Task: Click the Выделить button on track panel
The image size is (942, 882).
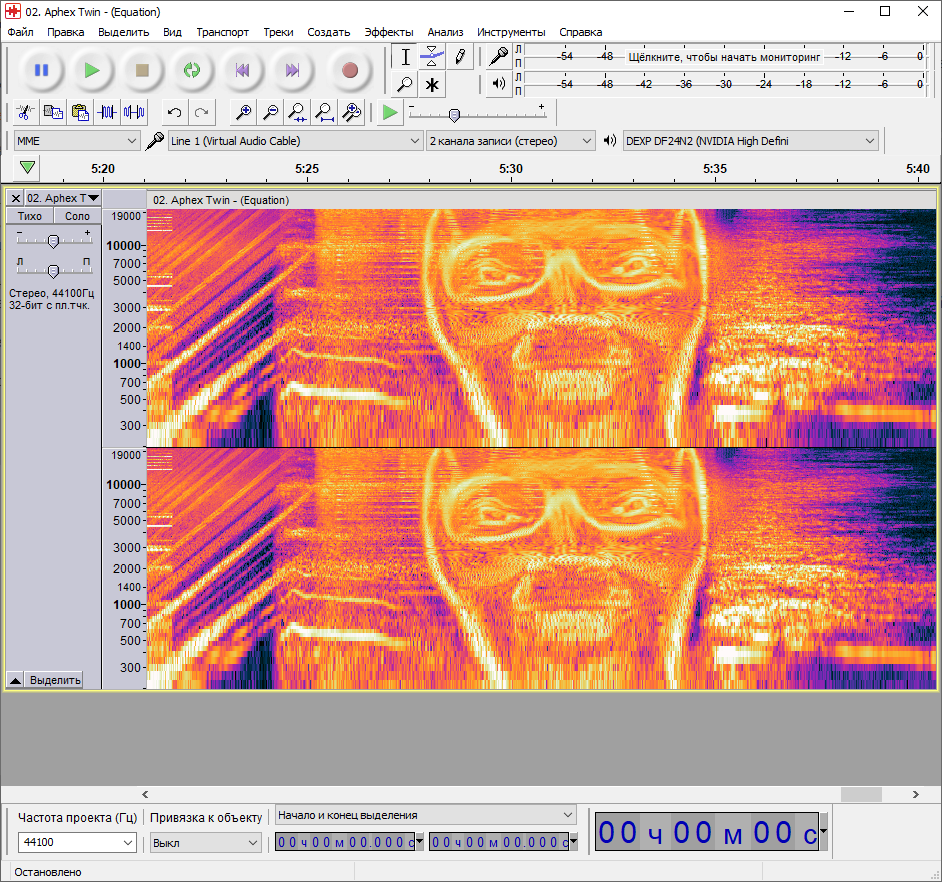Action: point(54,680)
